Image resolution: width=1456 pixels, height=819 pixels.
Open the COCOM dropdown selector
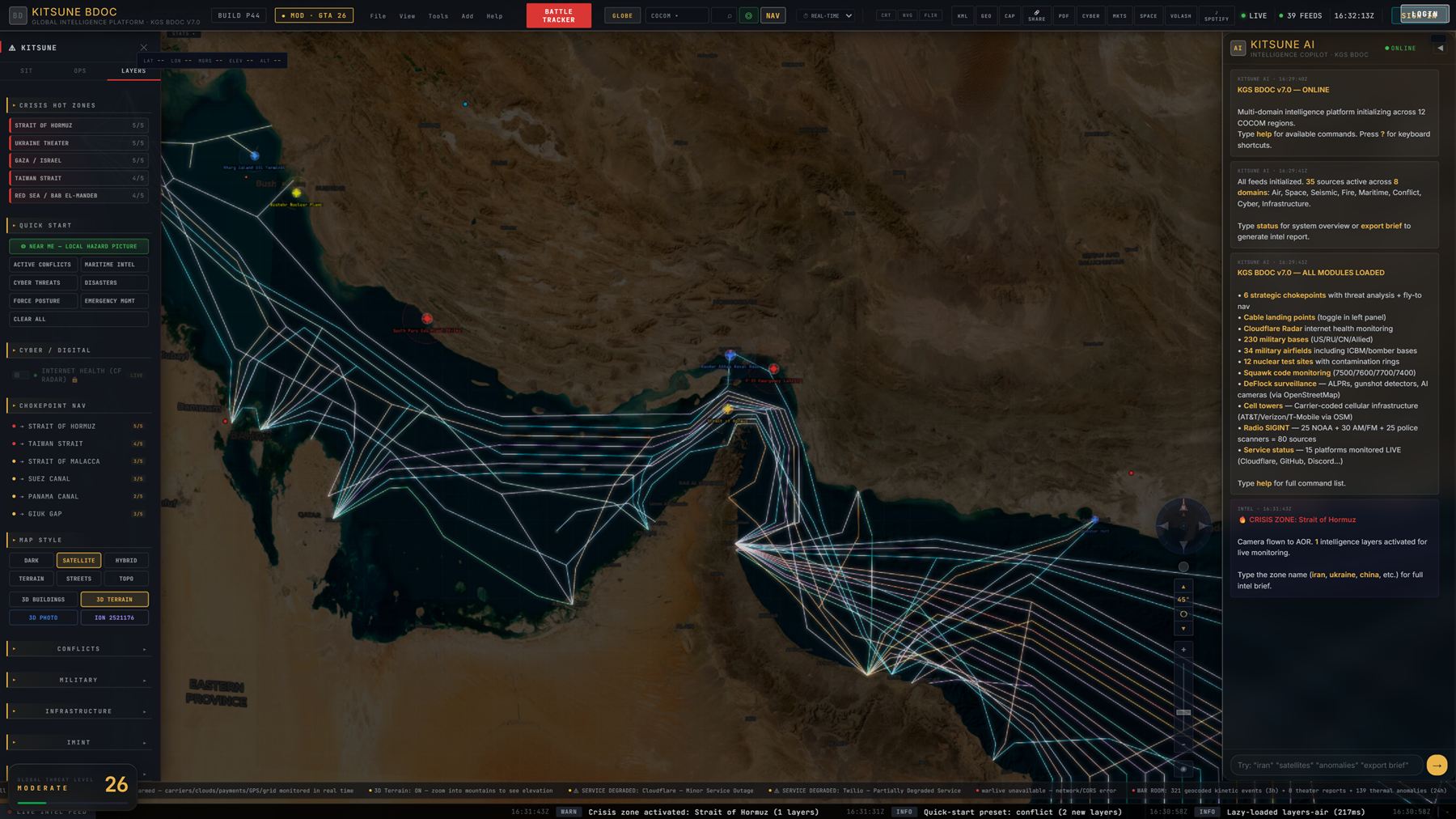click(676, 15)
